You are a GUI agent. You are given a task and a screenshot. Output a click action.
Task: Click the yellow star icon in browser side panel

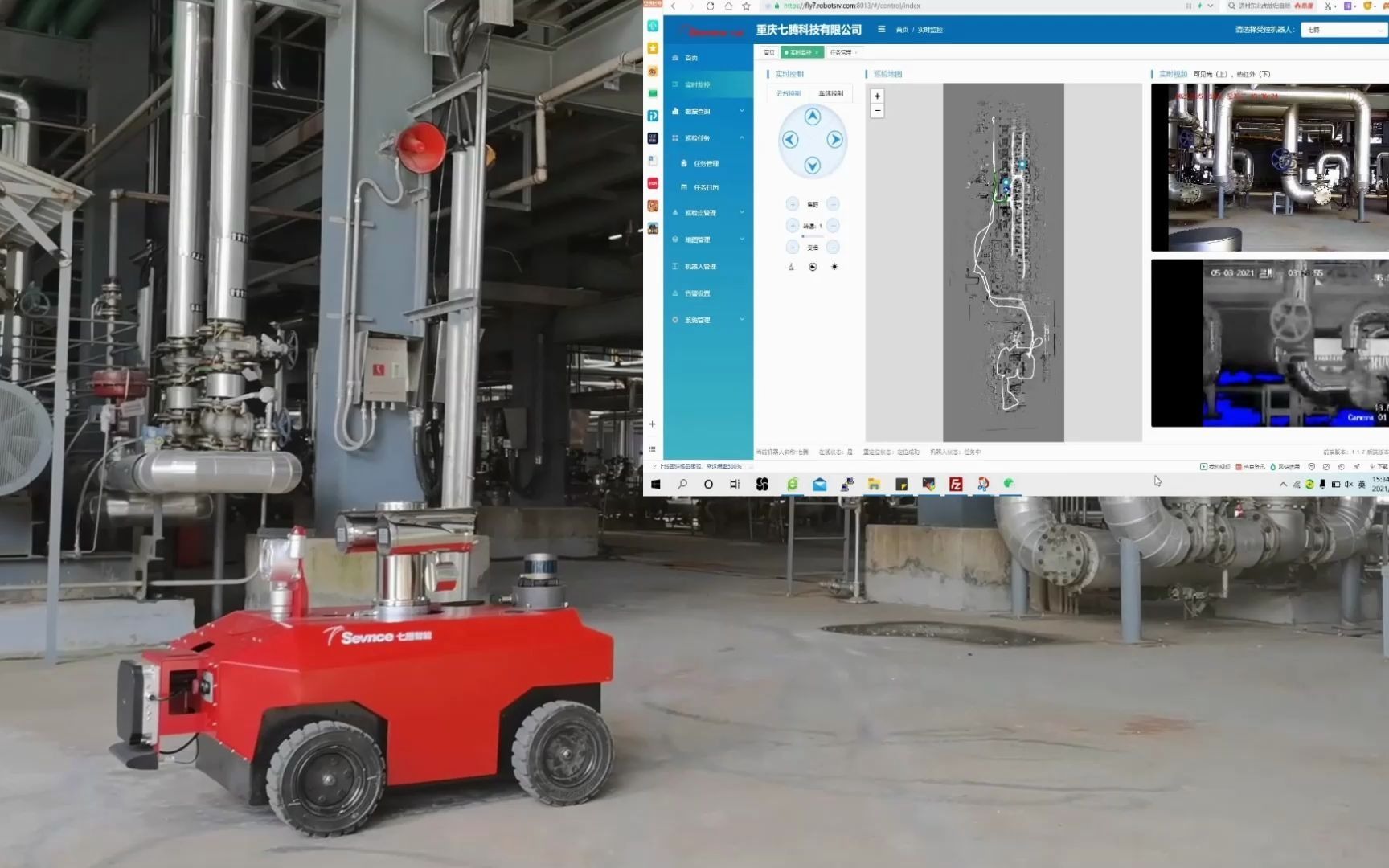(653, 48)
